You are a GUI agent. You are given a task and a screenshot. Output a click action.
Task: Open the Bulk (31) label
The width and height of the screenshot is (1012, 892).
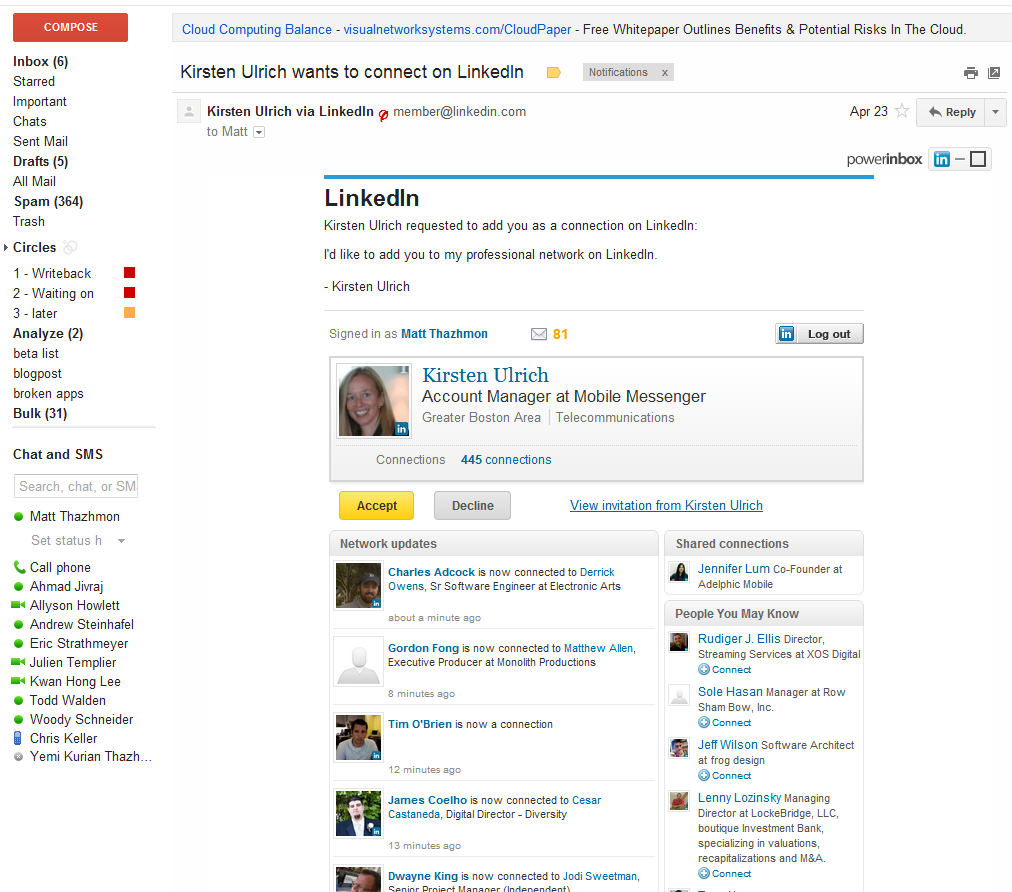tap(40, 414)
